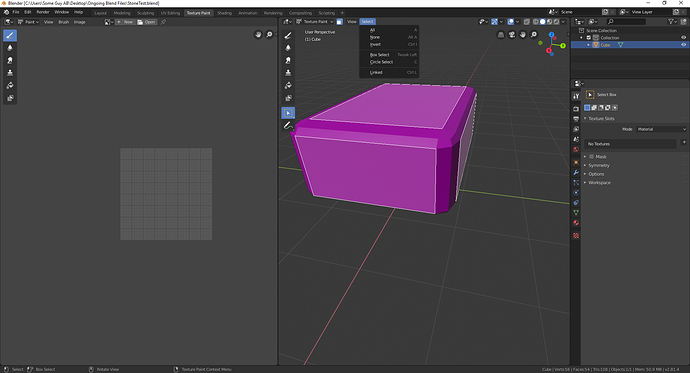Open the Texture Paint mode dropdown
Image resolution: width=690 pixels, height=373 pixels.
[315, 22]
